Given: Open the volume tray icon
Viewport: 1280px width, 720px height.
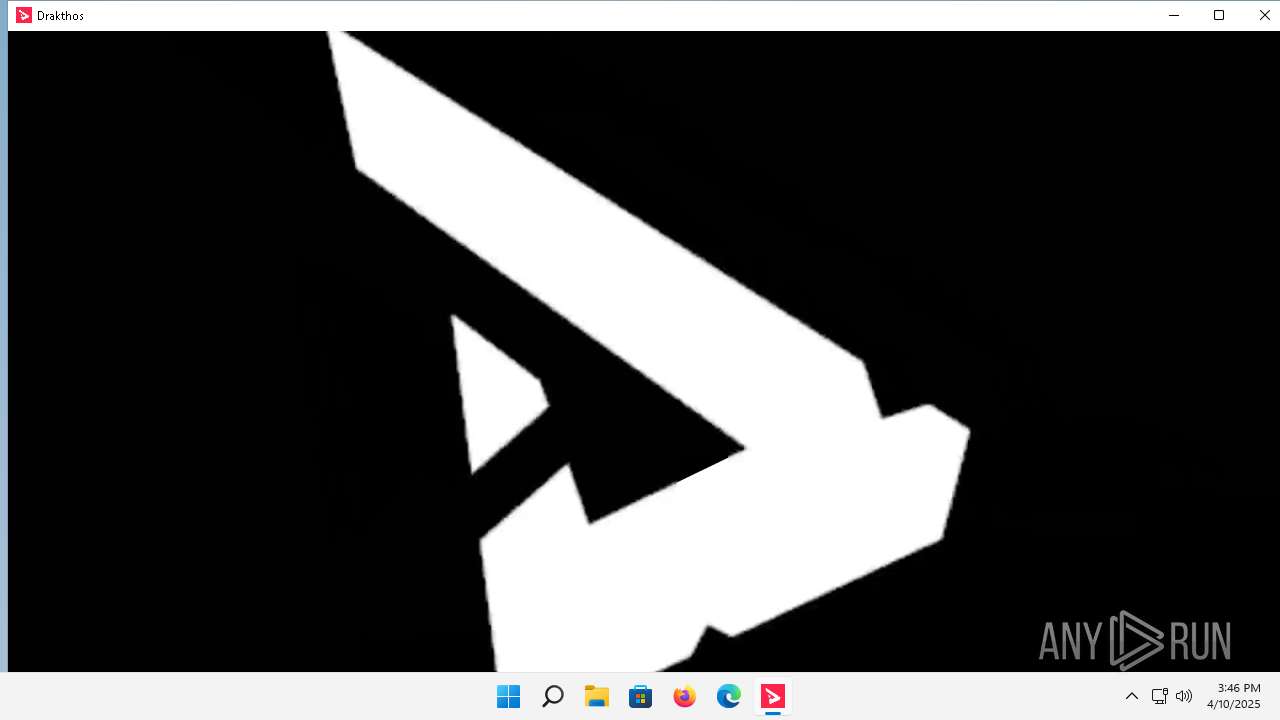Looking at the screenshot, I should click(1184, 696).
